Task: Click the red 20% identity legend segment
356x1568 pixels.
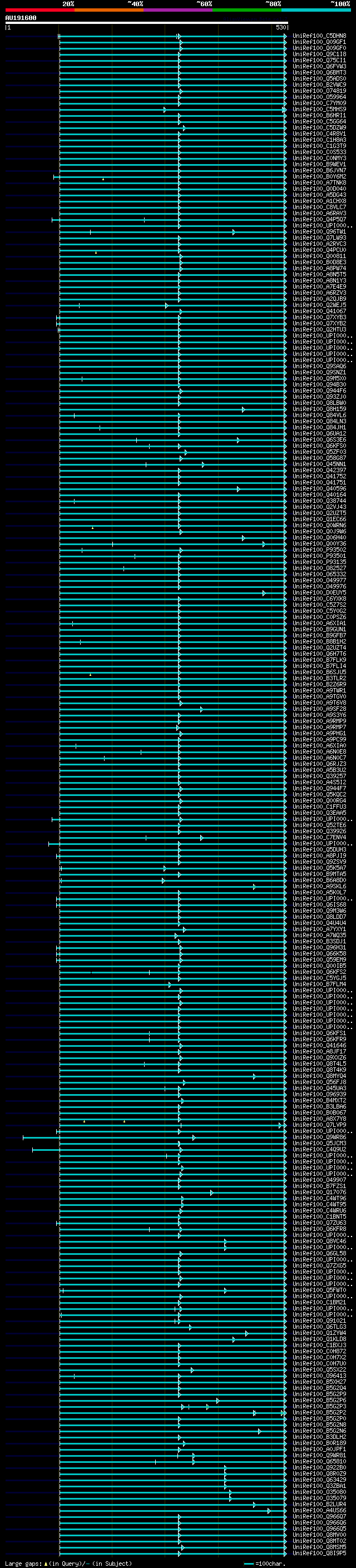Action: point(40,10)
